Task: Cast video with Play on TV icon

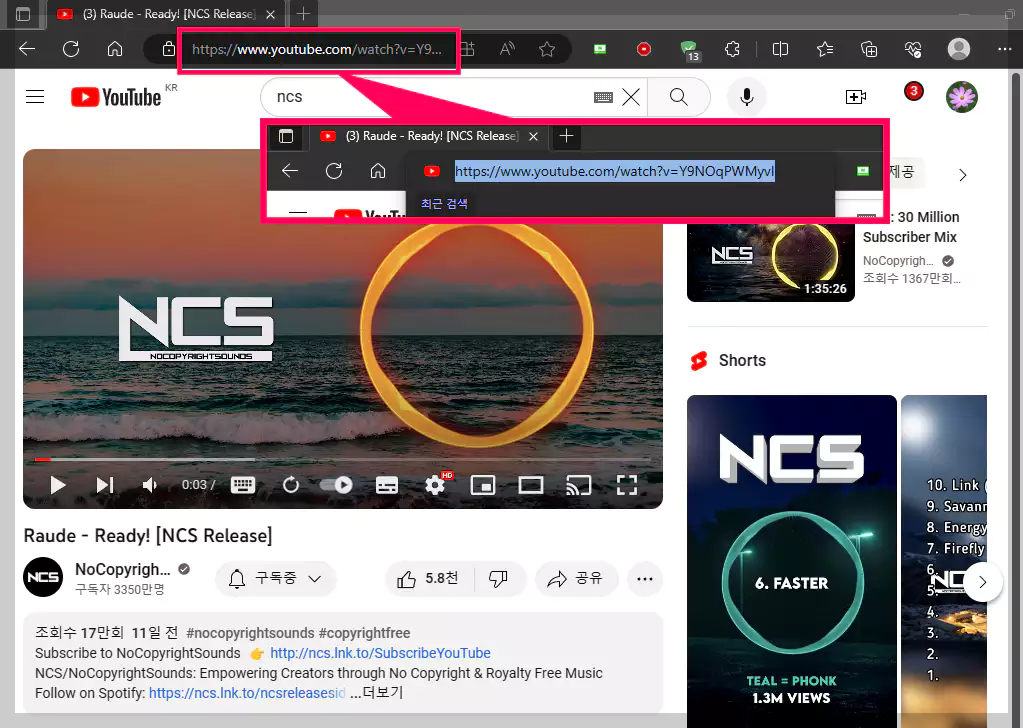Action: pyautogui.click(x=579, y=485)
